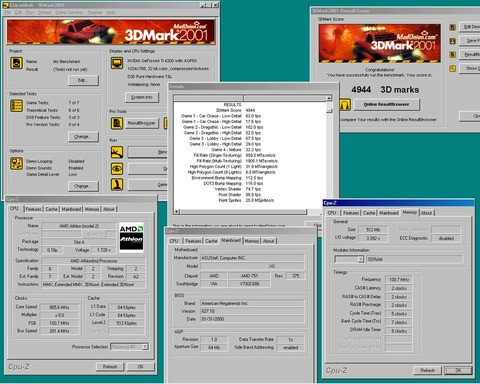The image size is (480, 384).
Task: Click the processor Name field AMD Athlon (model 2)
Action: 79,226
